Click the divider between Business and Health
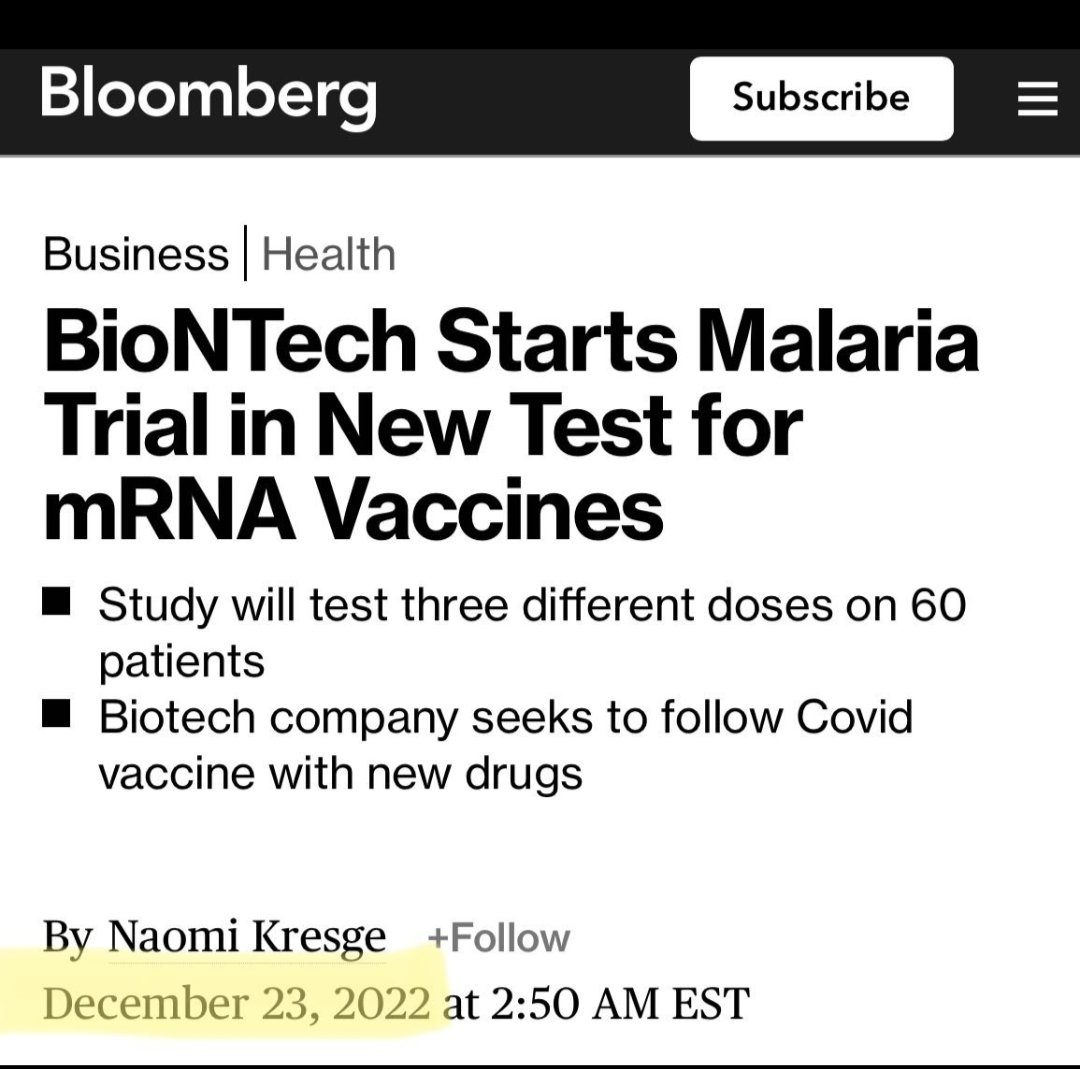 [245, 254]
